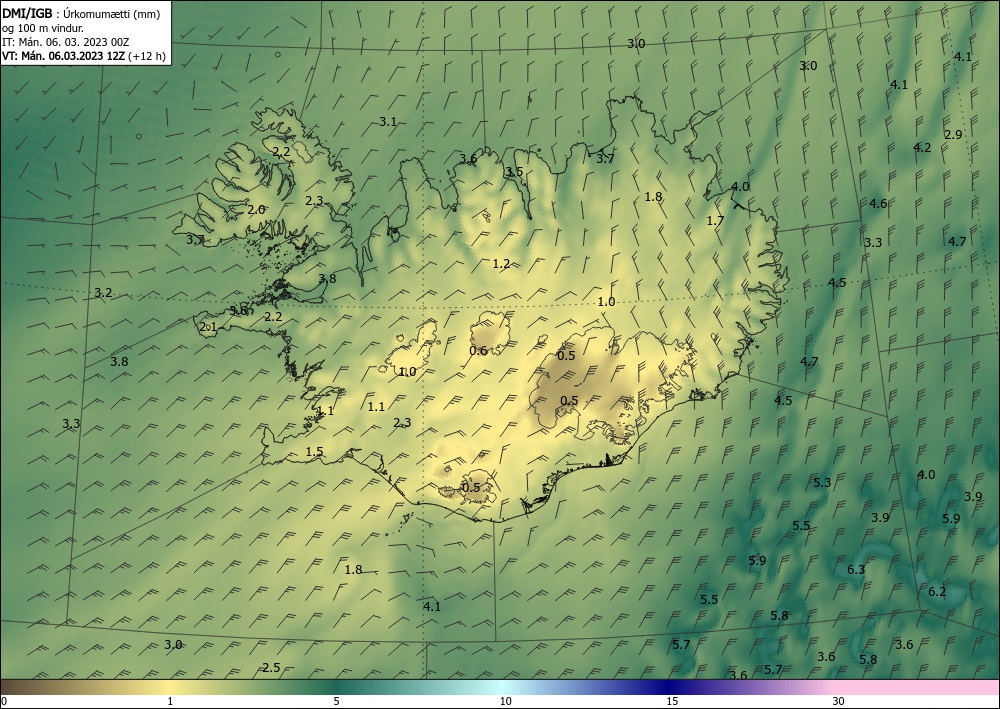Click the colour scale label '5'
1000x709 pixels.
coord(336,701)
